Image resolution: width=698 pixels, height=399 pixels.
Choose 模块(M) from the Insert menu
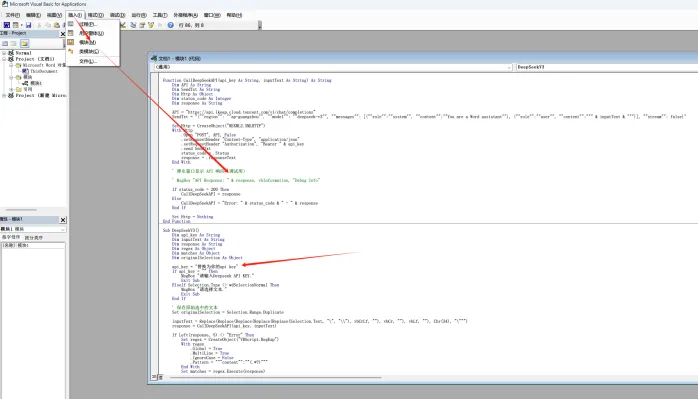pyautogui.click(x=93, y=42)
